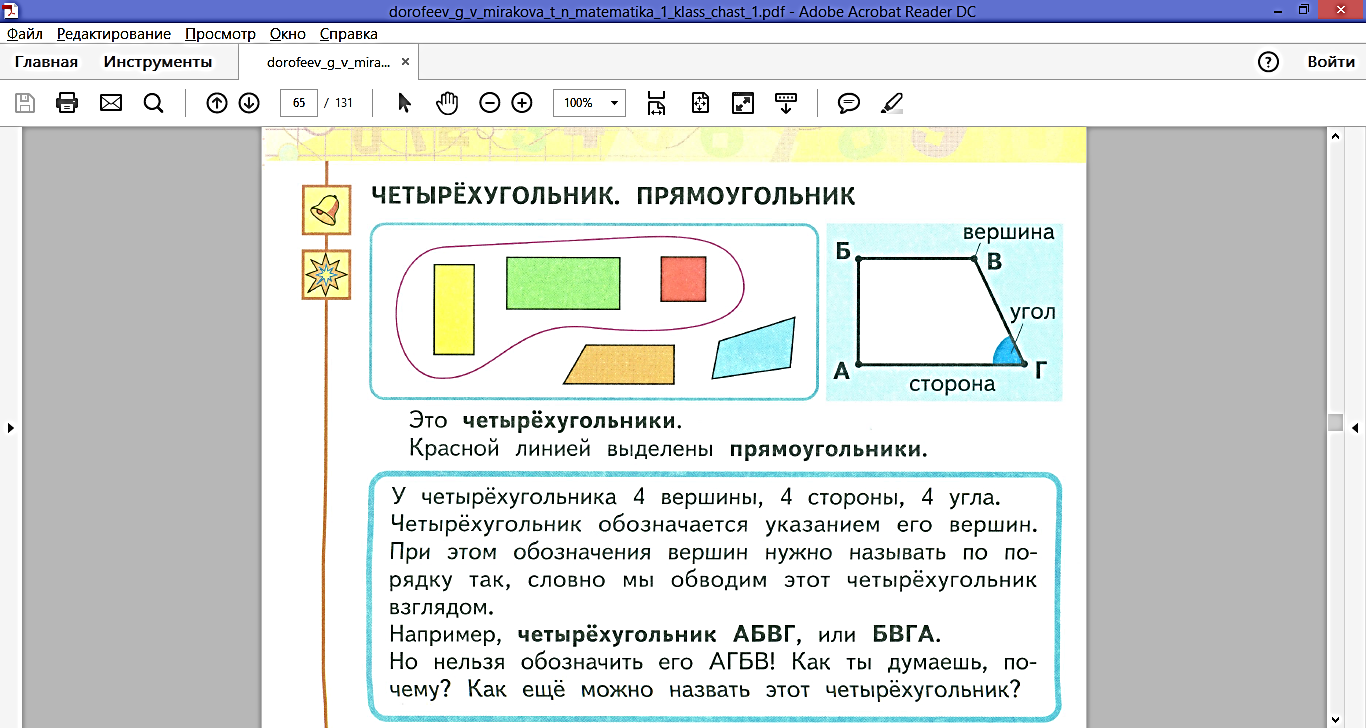
Task: Click the Adobe Acrobat title bar icon
Action: 9,11
